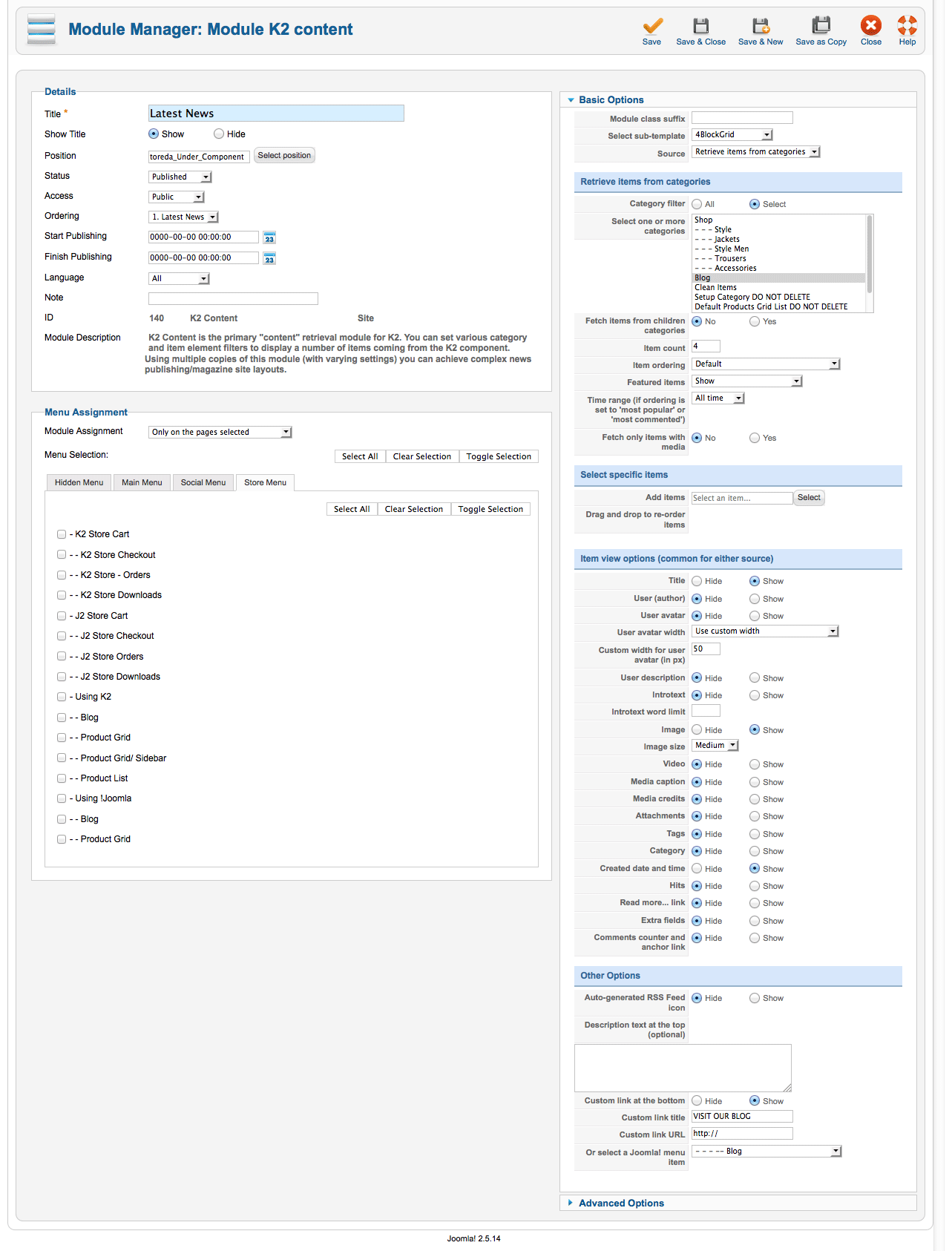
Task: Click the Select position button
Action: 284,155
